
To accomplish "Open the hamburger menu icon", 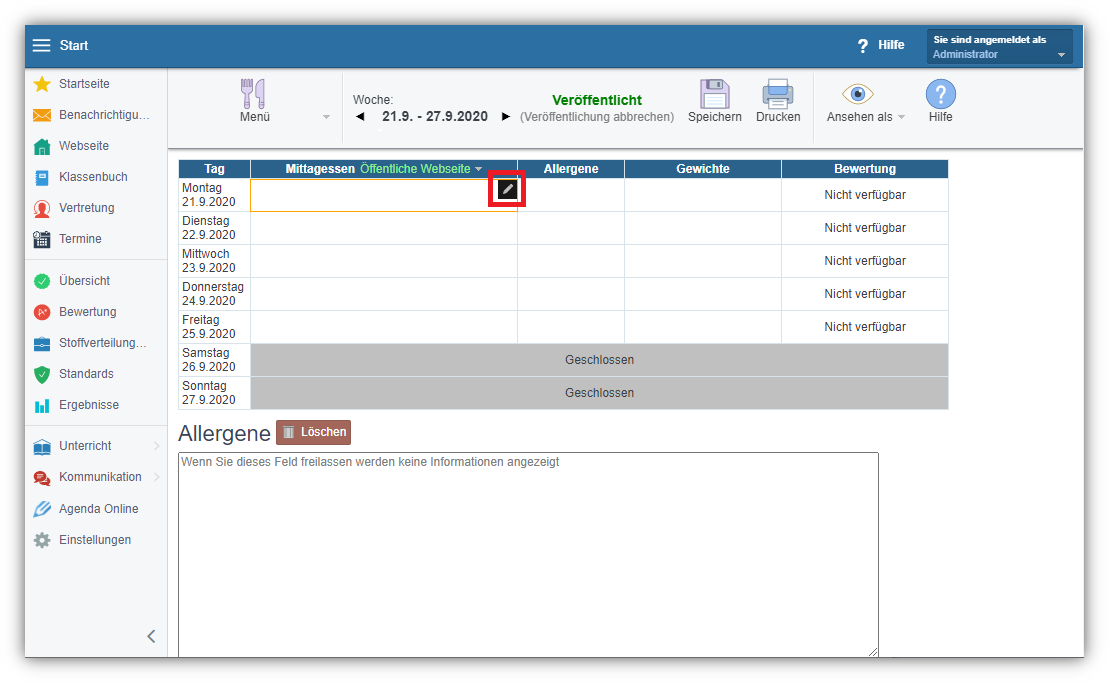I will (41, 45).
